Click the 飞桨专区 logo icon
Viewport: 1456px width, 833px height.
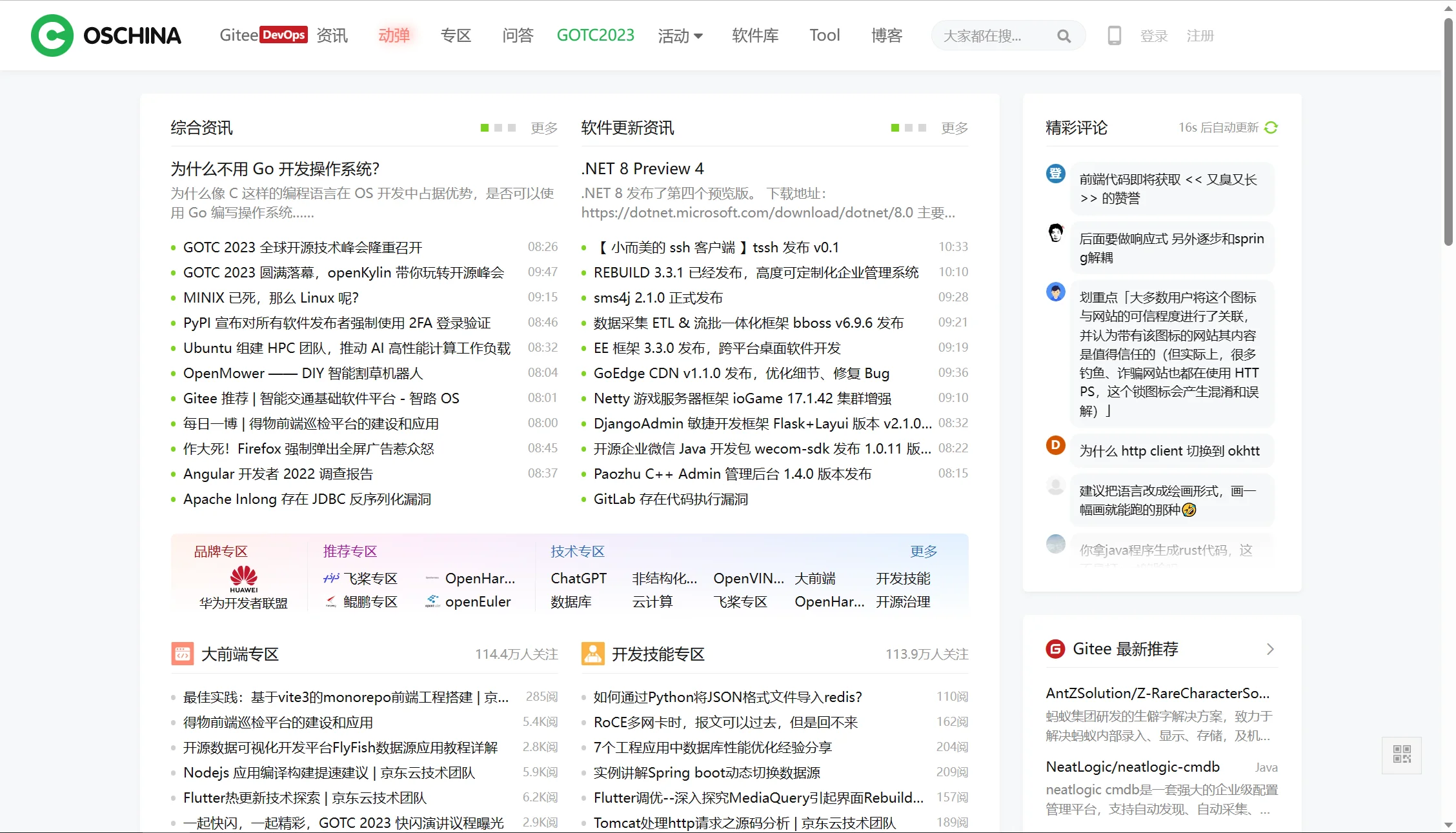[x=331, y=578]
